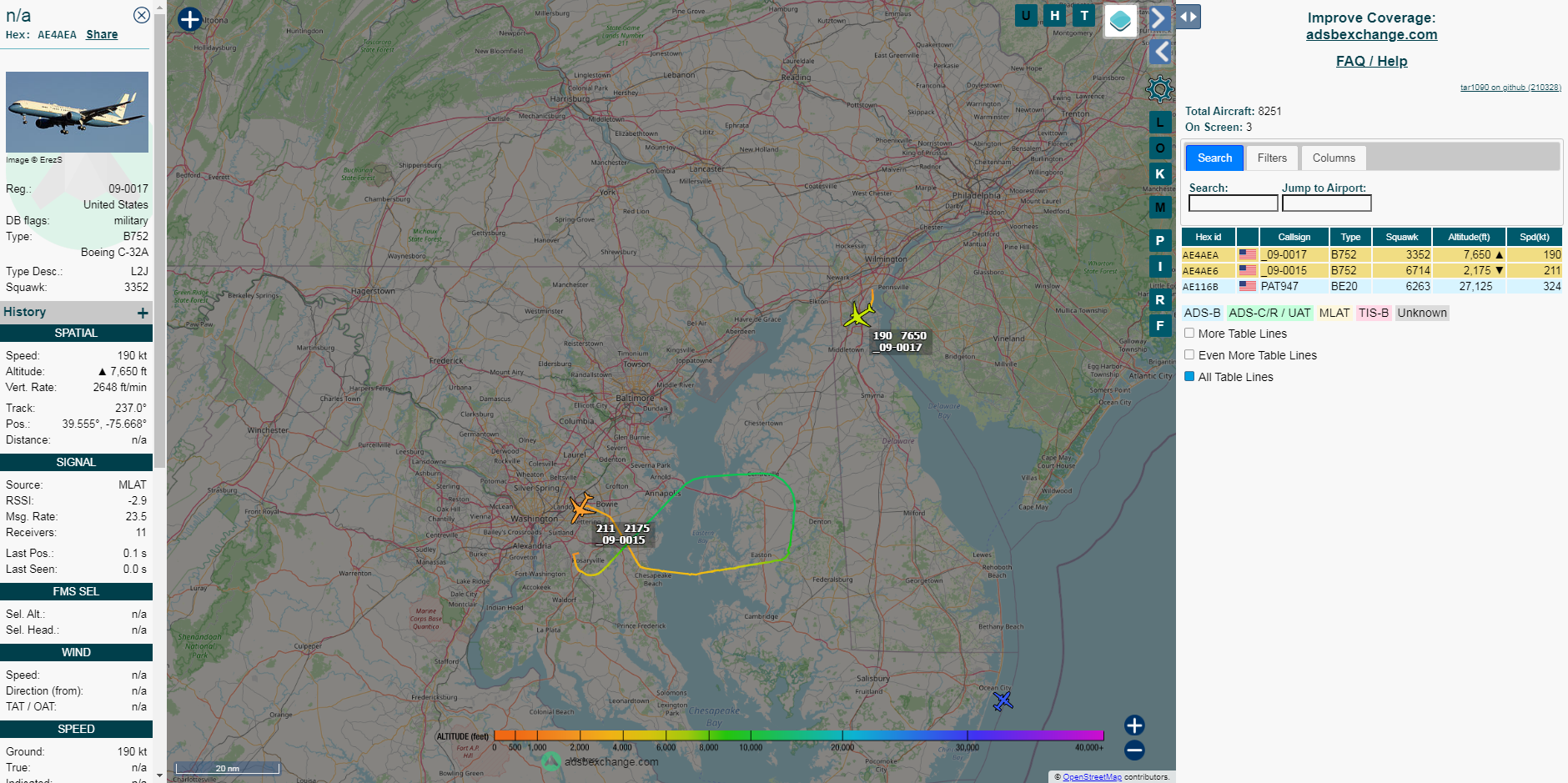Switch to the Search tab

1214,158
